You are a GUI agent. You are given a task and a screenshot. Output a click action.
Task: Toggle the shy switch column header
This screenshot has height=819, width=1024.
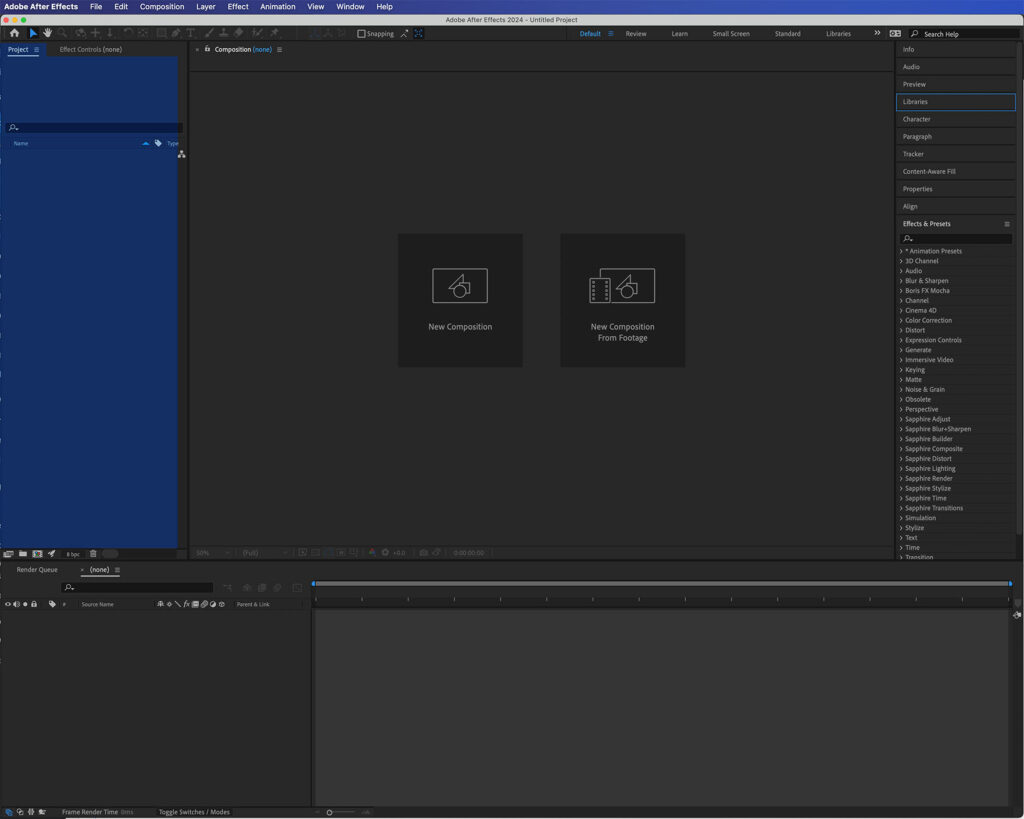[x=160, y=604]
